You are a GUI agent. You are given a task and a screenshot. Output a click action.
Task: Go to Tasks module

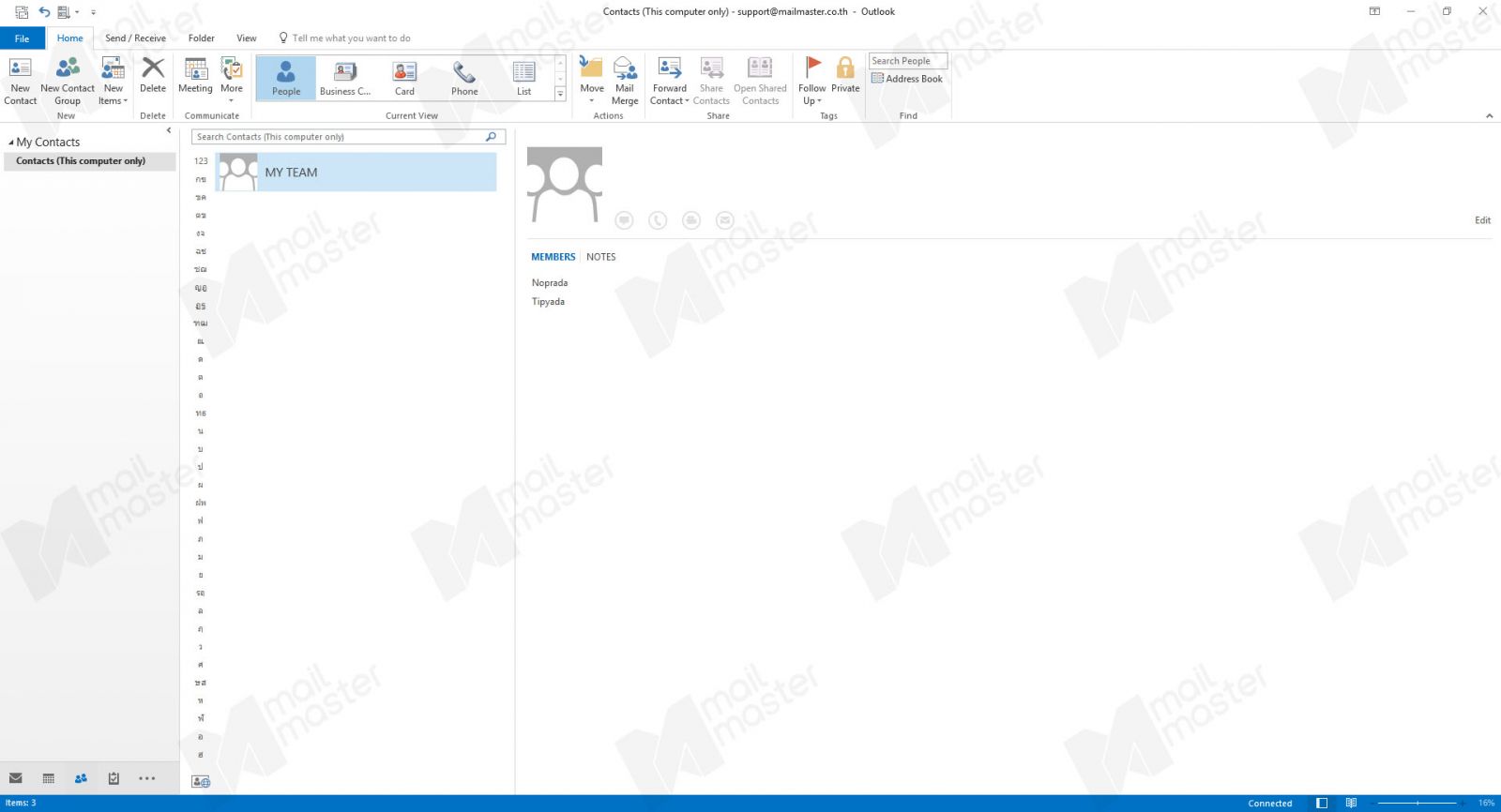[x=114, y=778]
